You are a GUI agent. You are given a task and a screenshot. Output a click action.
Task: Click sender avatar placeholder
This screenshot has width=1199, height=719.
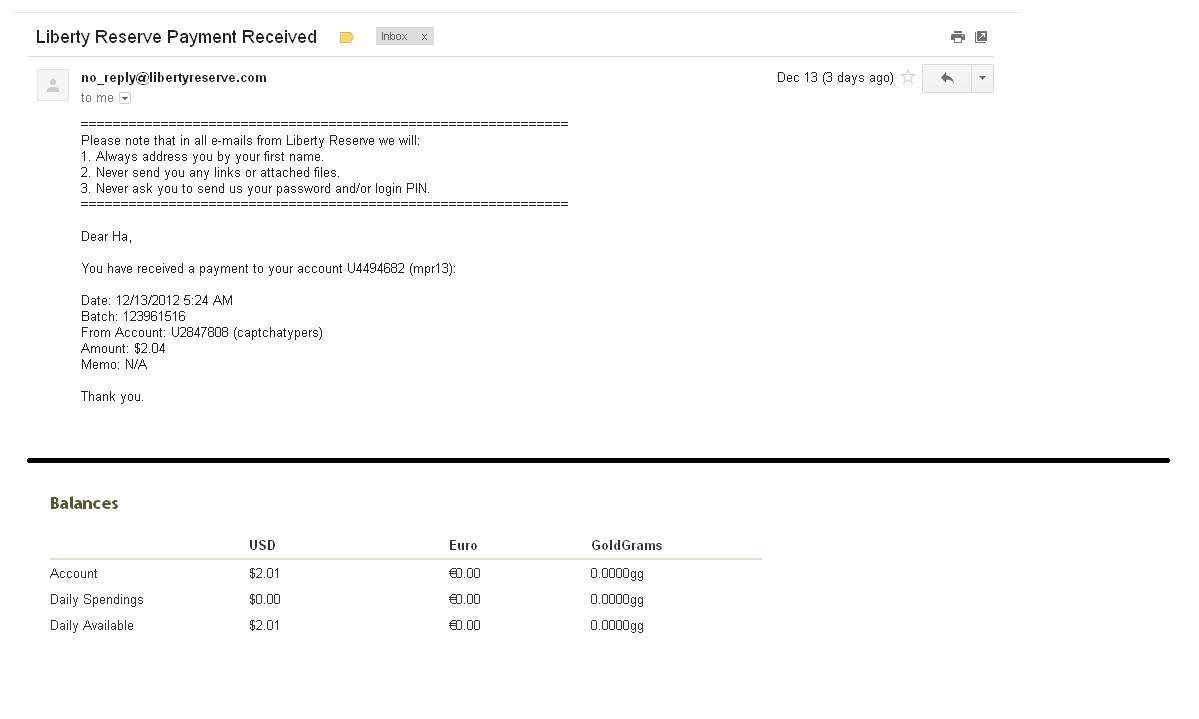53,85
